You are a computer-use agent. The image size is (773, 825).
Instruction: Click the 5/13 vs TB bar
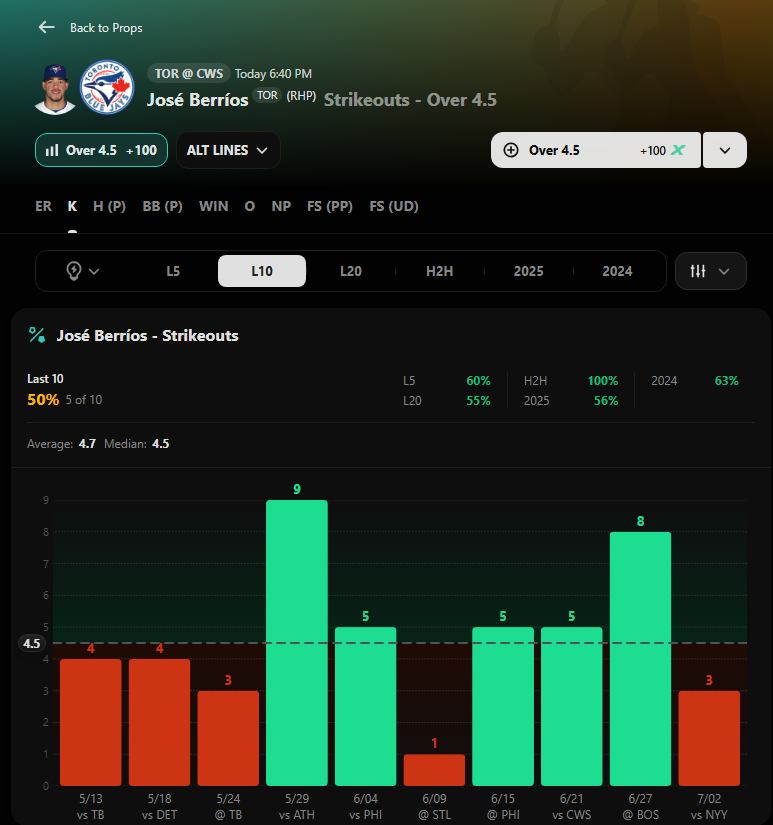tap(91, 722)
